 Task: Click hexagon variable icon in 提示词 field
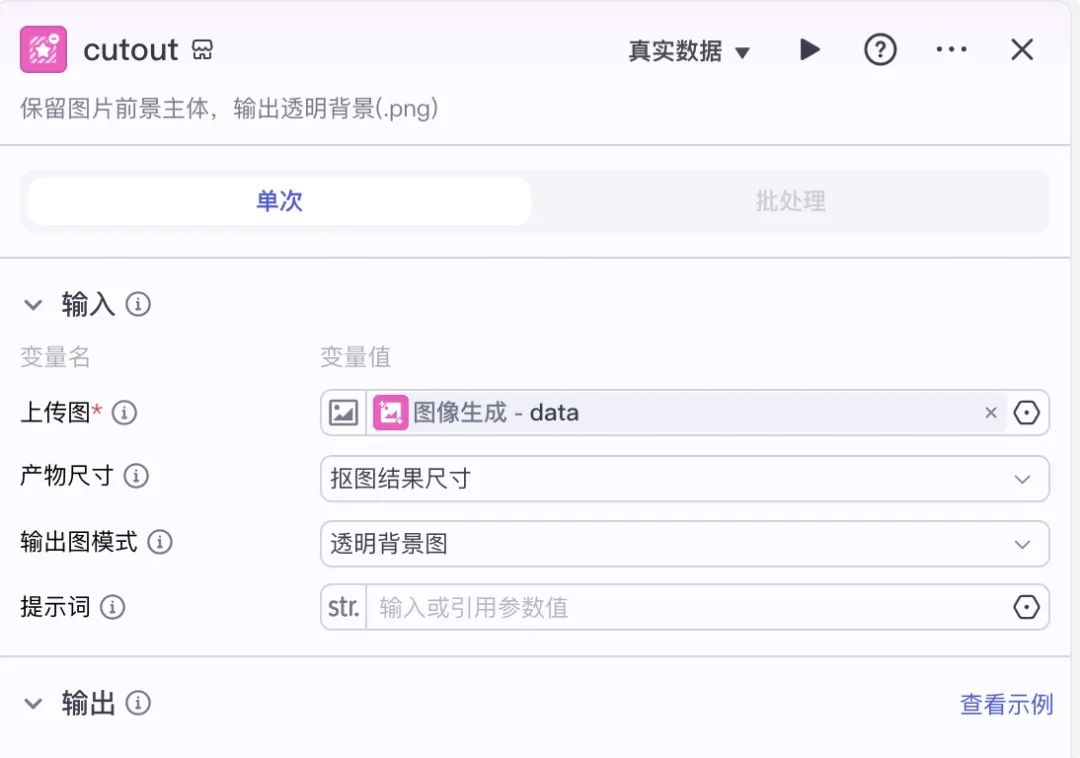(1026, 607)
